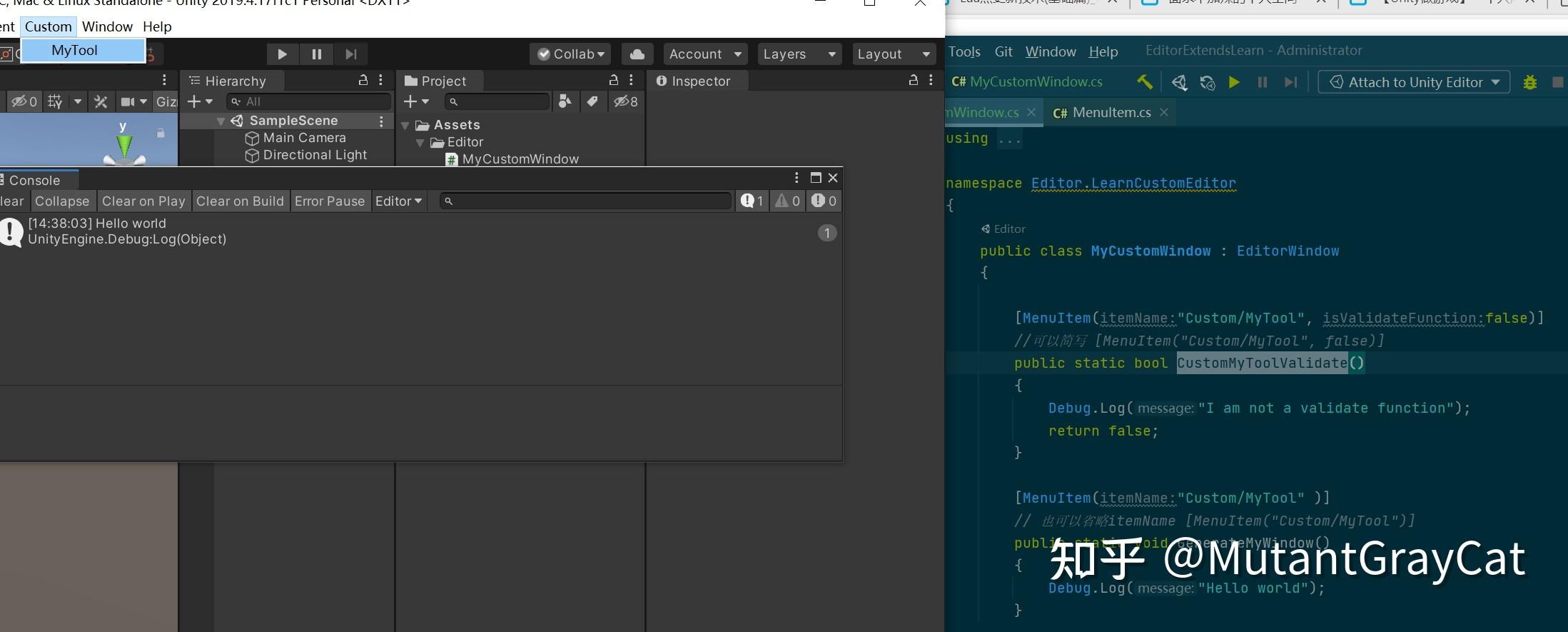Toggle Clear on Build in Console
The height and width of the screenshot is (632, 1568).
(x=240, y=201)
